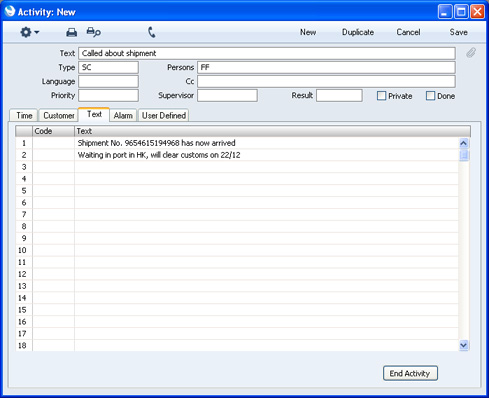The height and width of the screenshot is (398, 489).
Task: Click scrollbar up arrow in text grid
Action: (464, 143)
